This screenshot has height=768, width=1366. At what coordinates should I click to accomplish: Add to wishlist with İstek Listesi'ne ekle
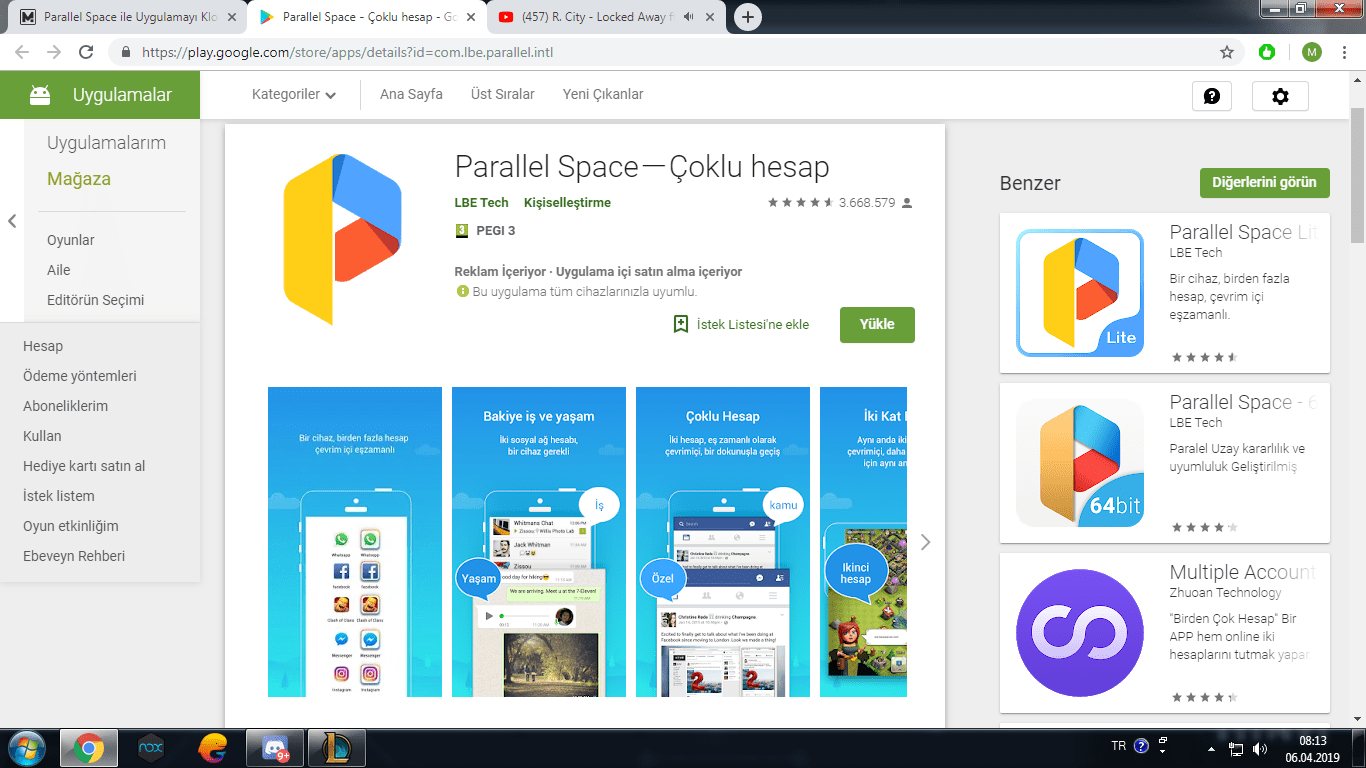coord(741,324)
